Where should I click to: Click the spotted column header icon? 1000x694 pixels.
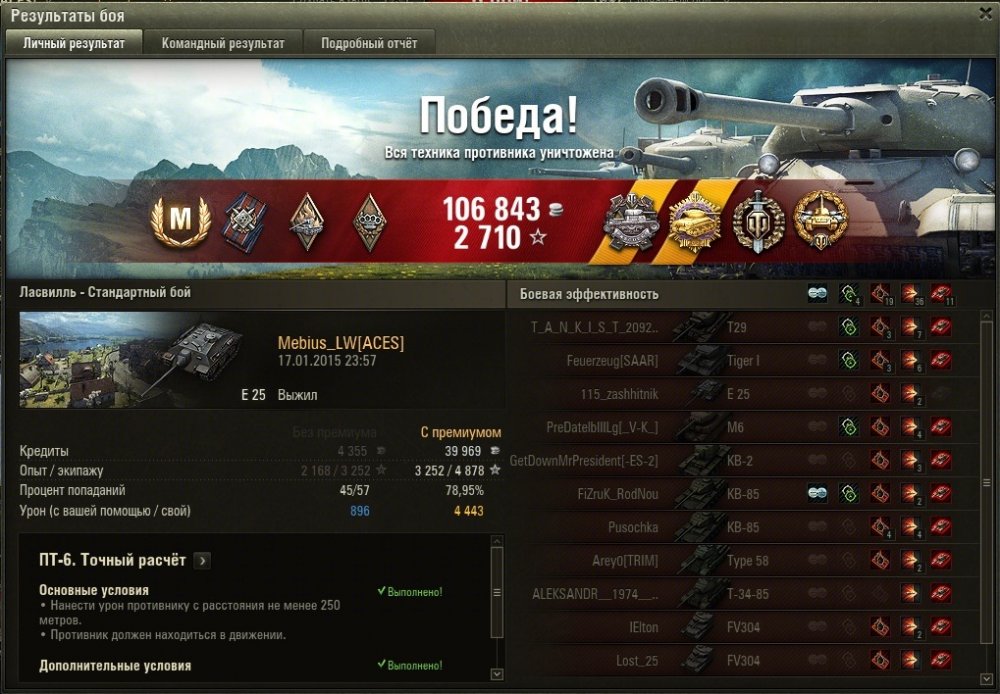coord(818,294)
